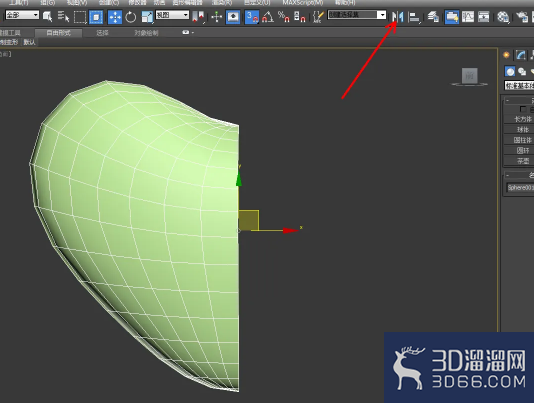Viewport: 534px width, 403px height.
Task: Select the Geometry category sphere icon
Action: tap(510, 71)
